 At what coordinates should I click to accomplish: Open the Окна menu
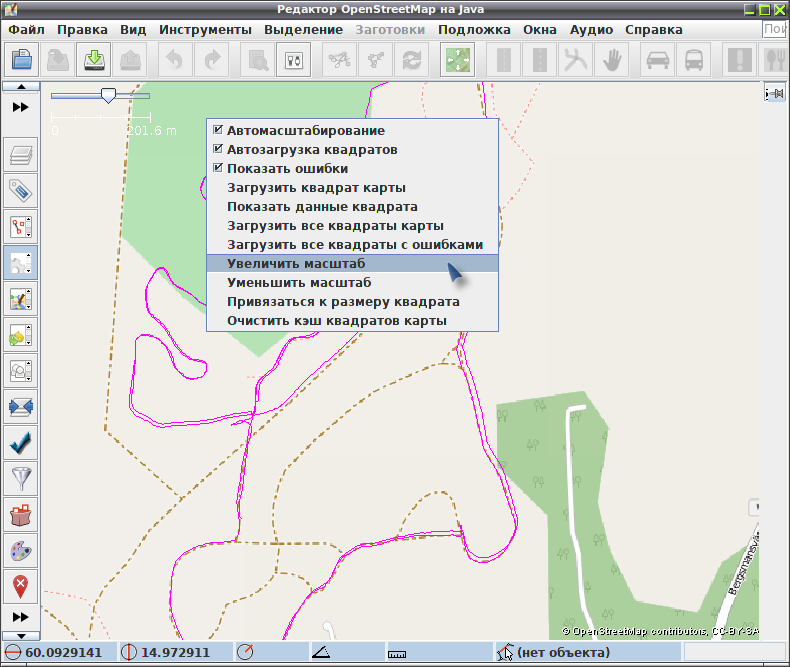(540, 30)
